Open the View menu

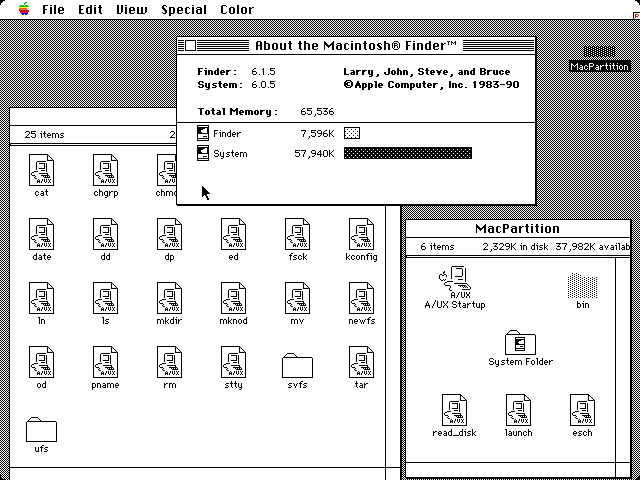pos(131,9)
